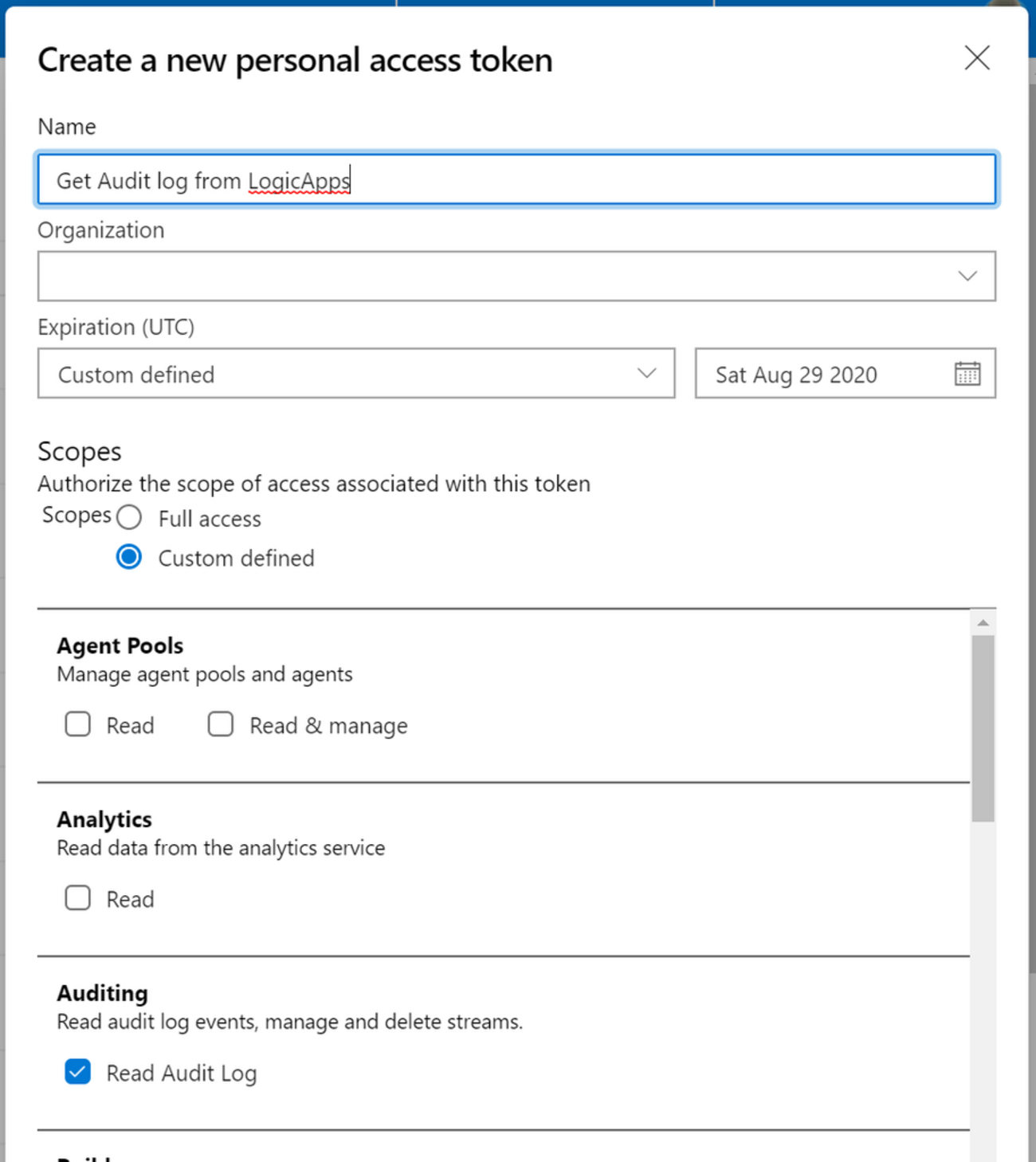Enable Agent Pools Read checkbox
1036x1162 pixels.
tap(78, 724)
